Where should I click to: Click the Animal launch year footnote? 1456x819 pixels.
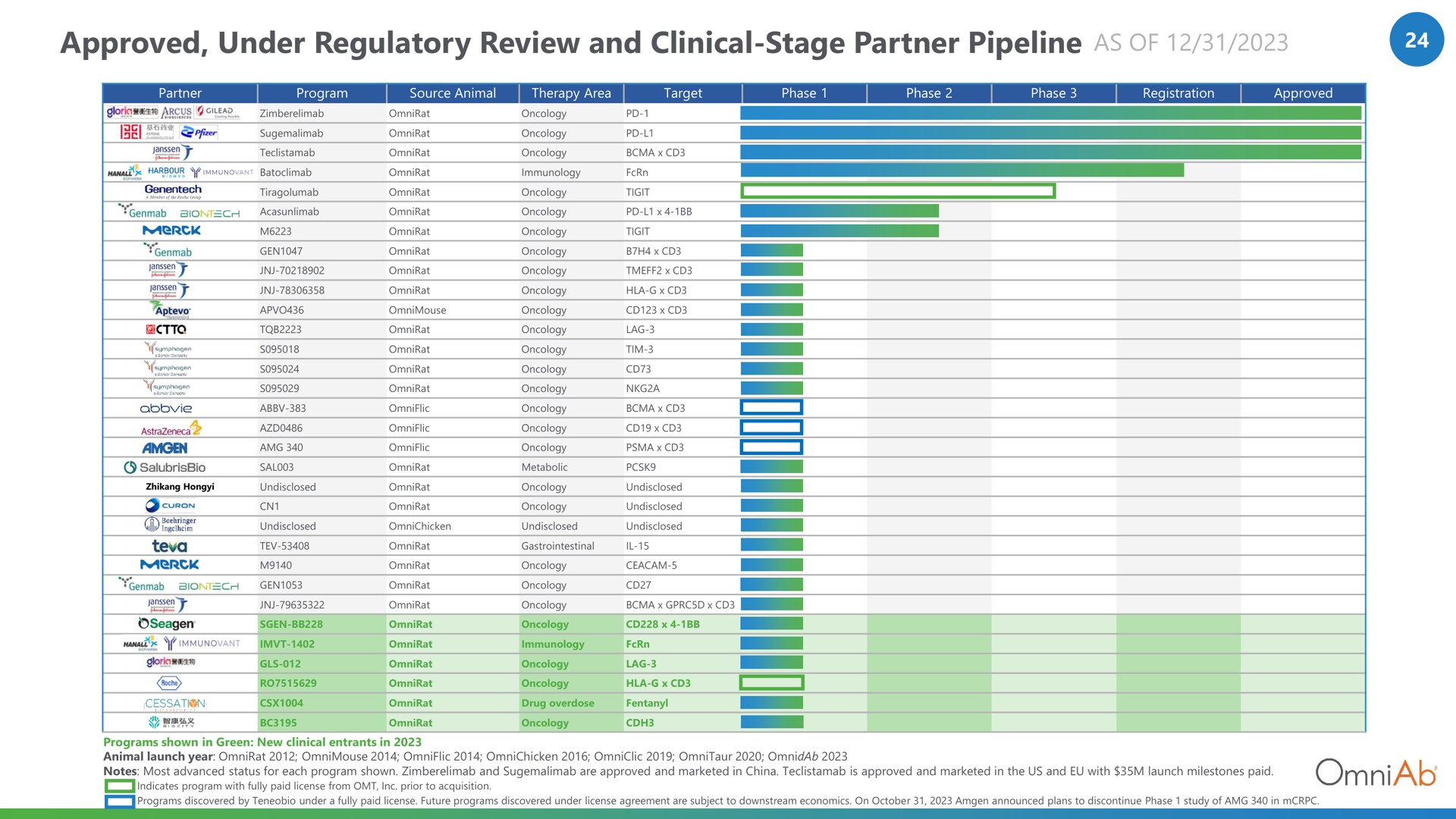point(475,757)
